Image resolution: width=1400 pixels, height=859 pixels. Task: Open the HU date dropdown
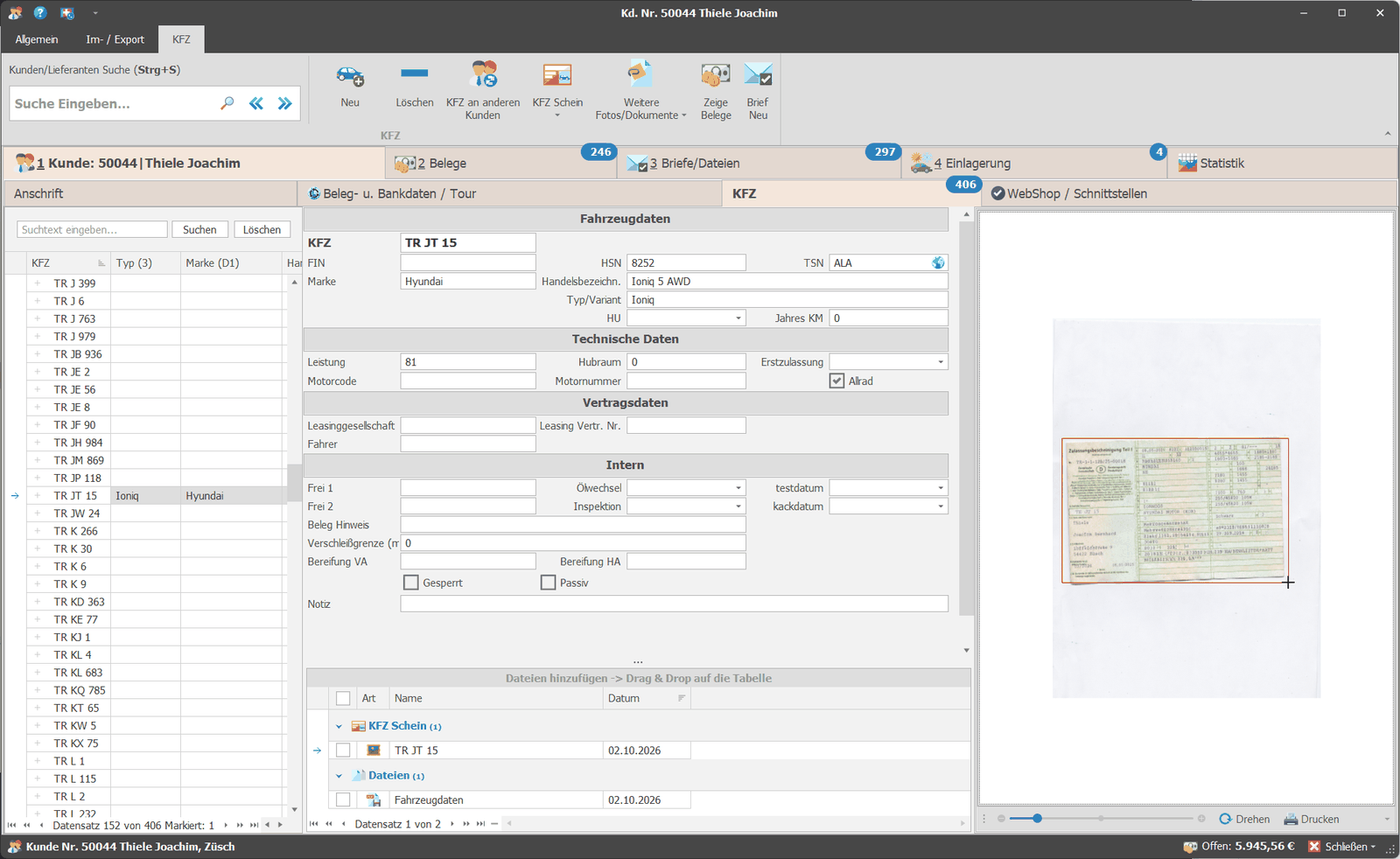click(738, 318)
